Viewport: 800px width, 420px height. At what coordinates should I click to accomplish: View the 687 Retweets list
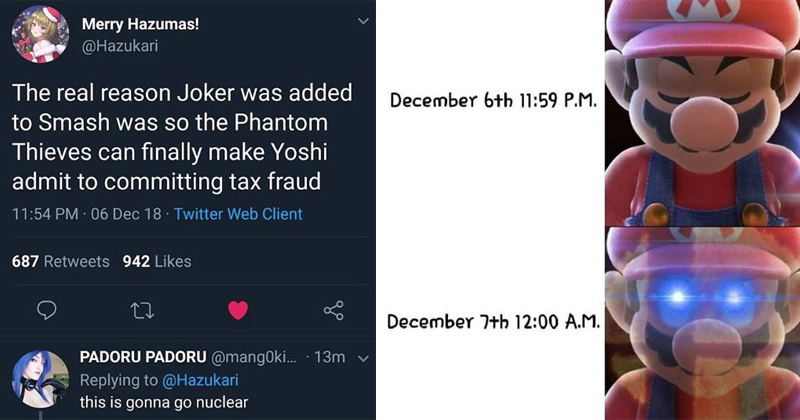60,261
